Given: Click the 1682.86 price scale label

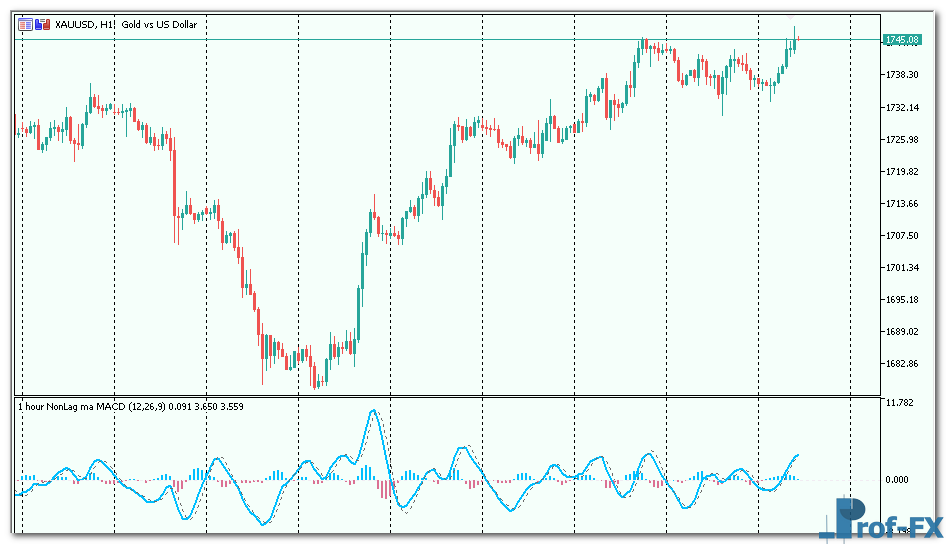Looking at the screenshot, I should click(902, 364).
